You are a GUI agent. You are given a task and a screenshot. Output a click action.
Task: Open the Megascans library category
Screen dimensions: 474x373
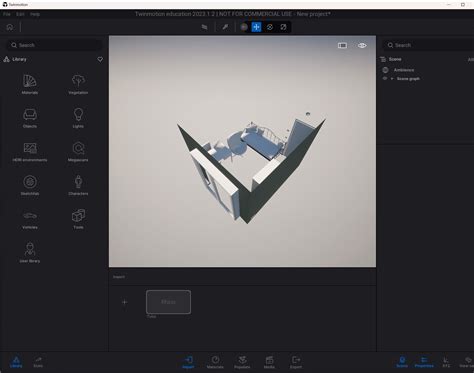[78, 151]
